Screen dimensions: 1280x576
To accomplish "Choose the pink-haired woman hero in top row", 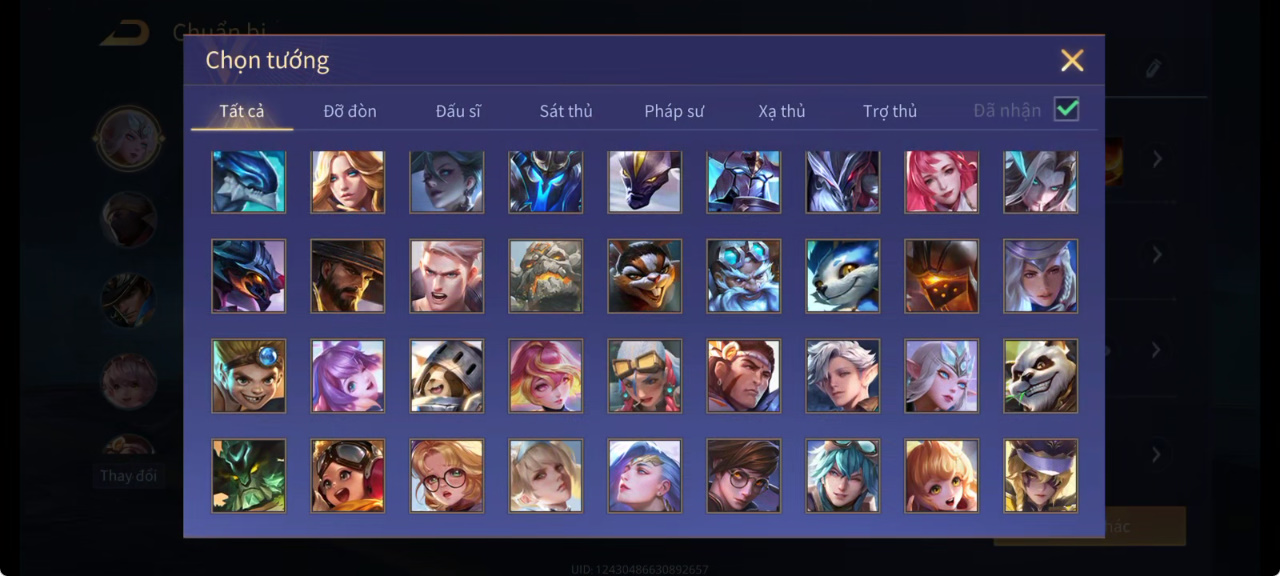I will (942, 182).
